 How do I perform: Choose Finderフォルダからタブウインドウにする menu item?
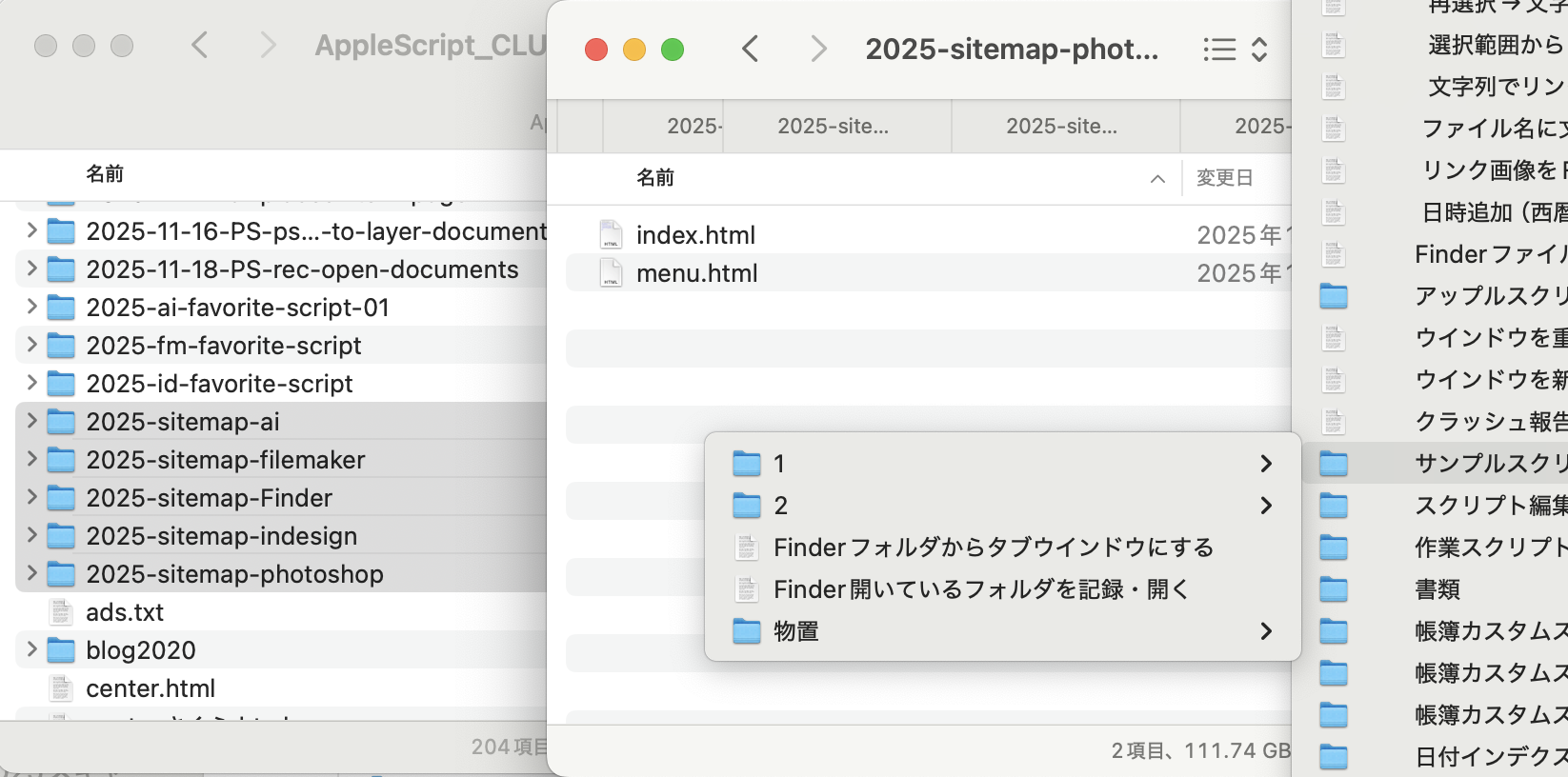tap(993, 548)
